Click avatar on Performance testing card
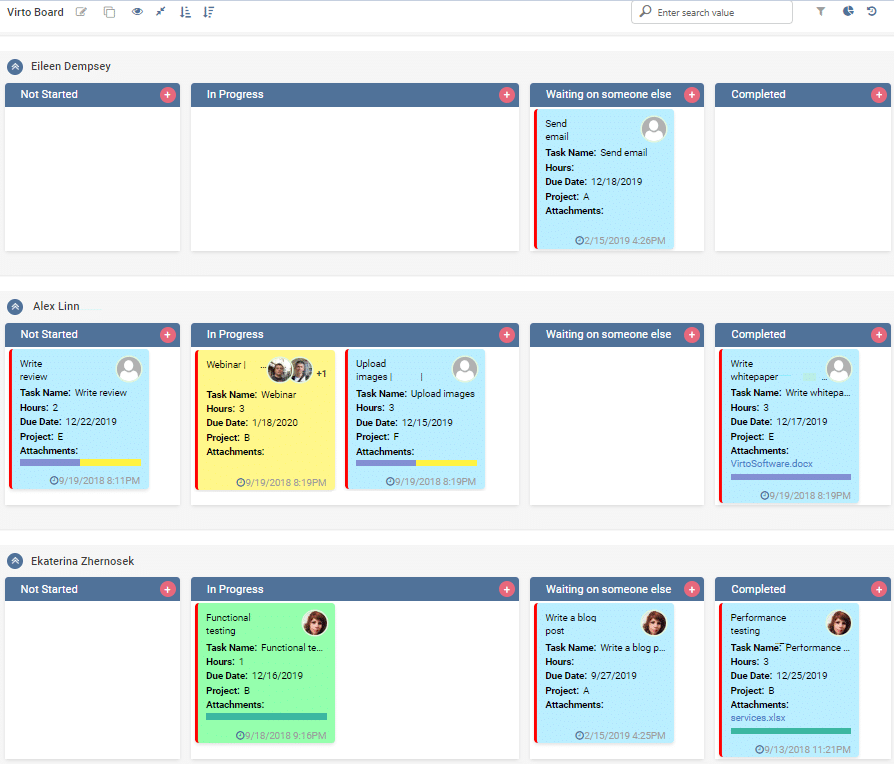Screen dimensions: 894x764 839,623
